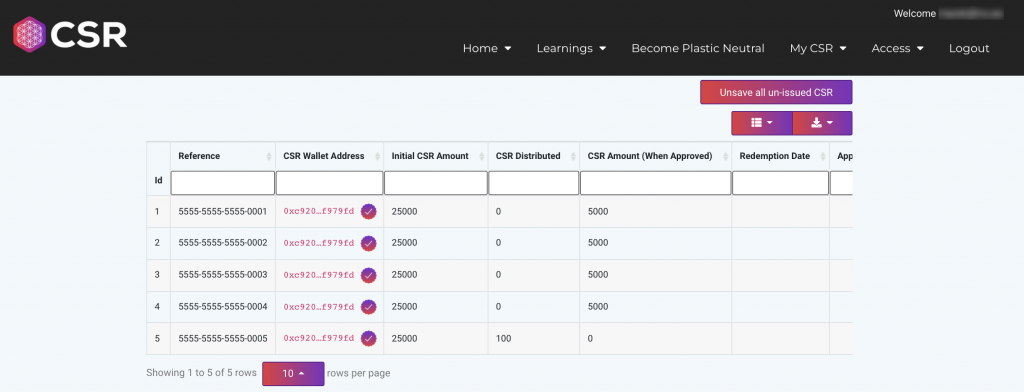This screenshot has height=392, width=1024.
Task: Open the columns list toggle button
Action: pos(761,123)
